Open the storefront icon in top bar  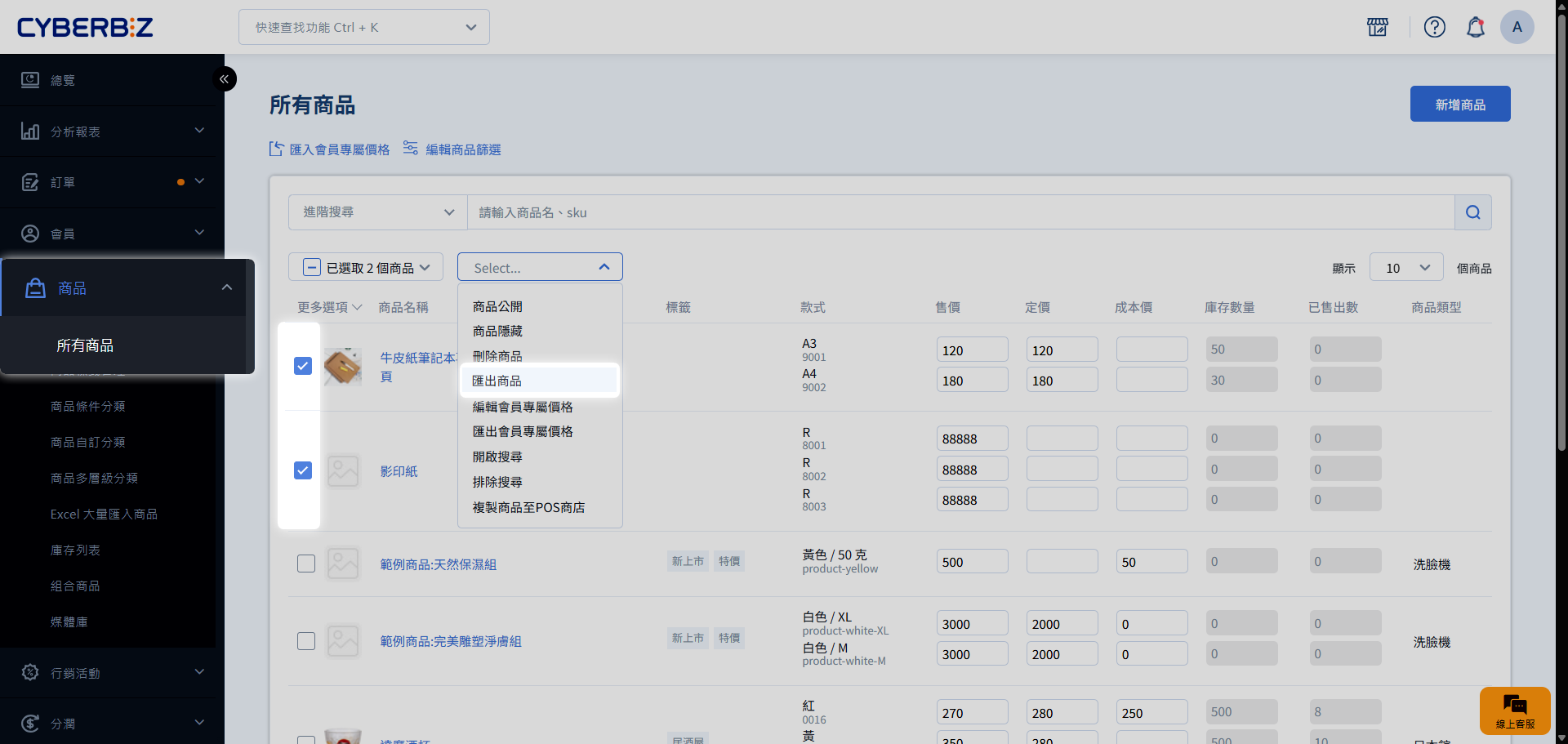point(1378,27)
